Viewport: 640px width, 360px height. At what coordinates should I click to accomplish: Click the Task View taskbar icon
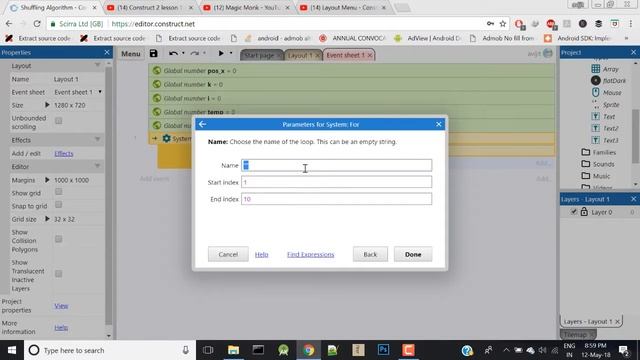pyautogui.click(x=208, y=350)
